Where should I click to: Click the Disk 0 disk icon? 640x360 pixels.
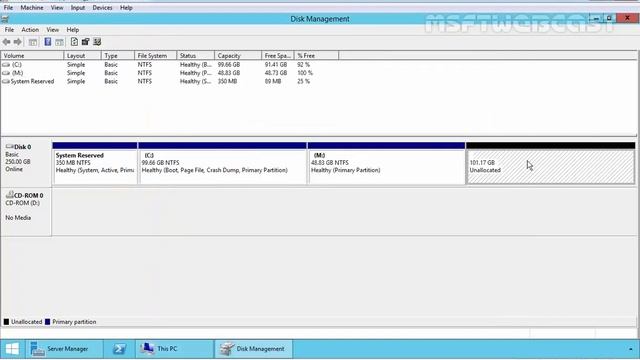tap(9, 147)
